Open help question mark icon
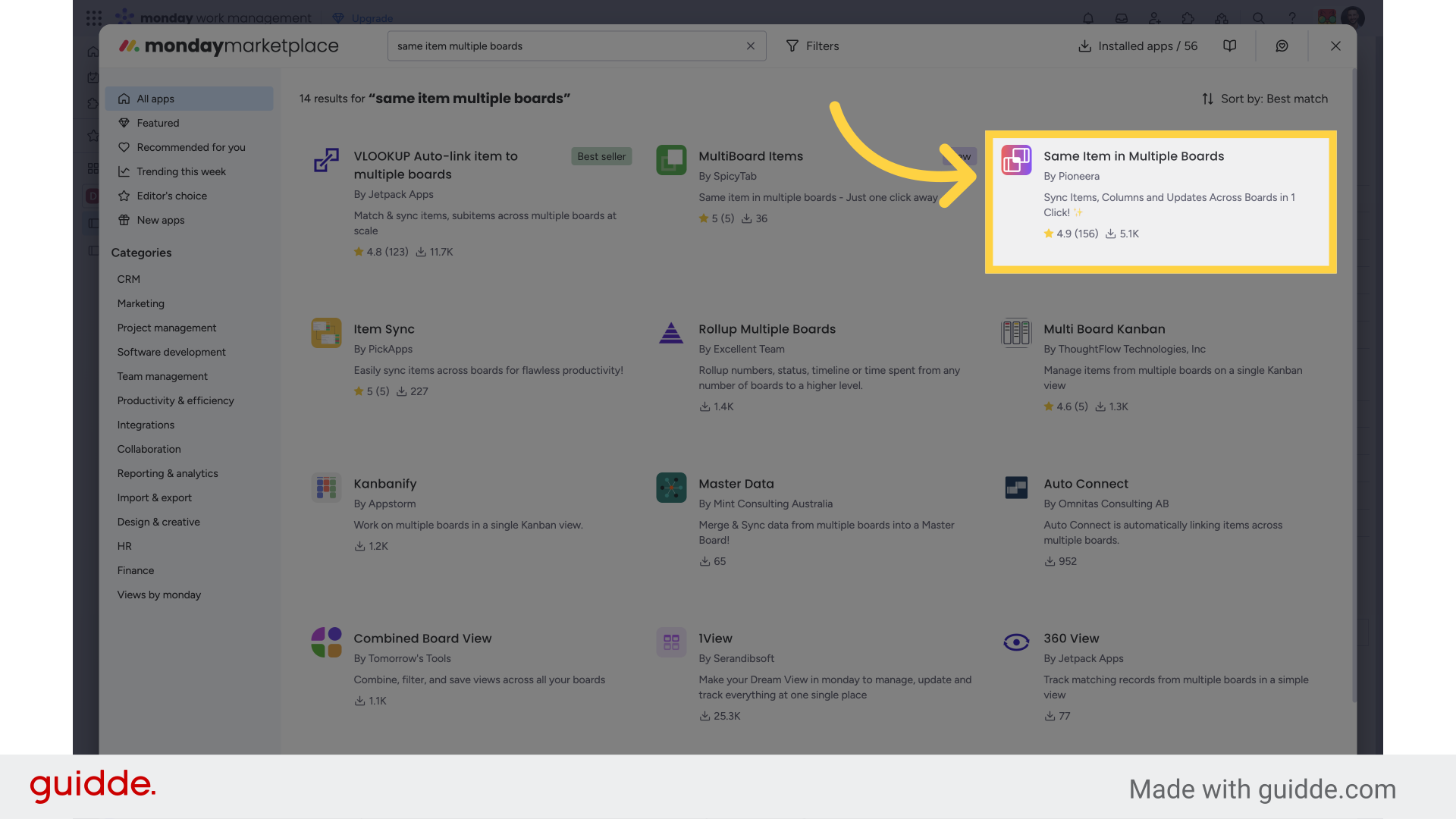This screenshot has height=819, width=1456. [1292, 18]
